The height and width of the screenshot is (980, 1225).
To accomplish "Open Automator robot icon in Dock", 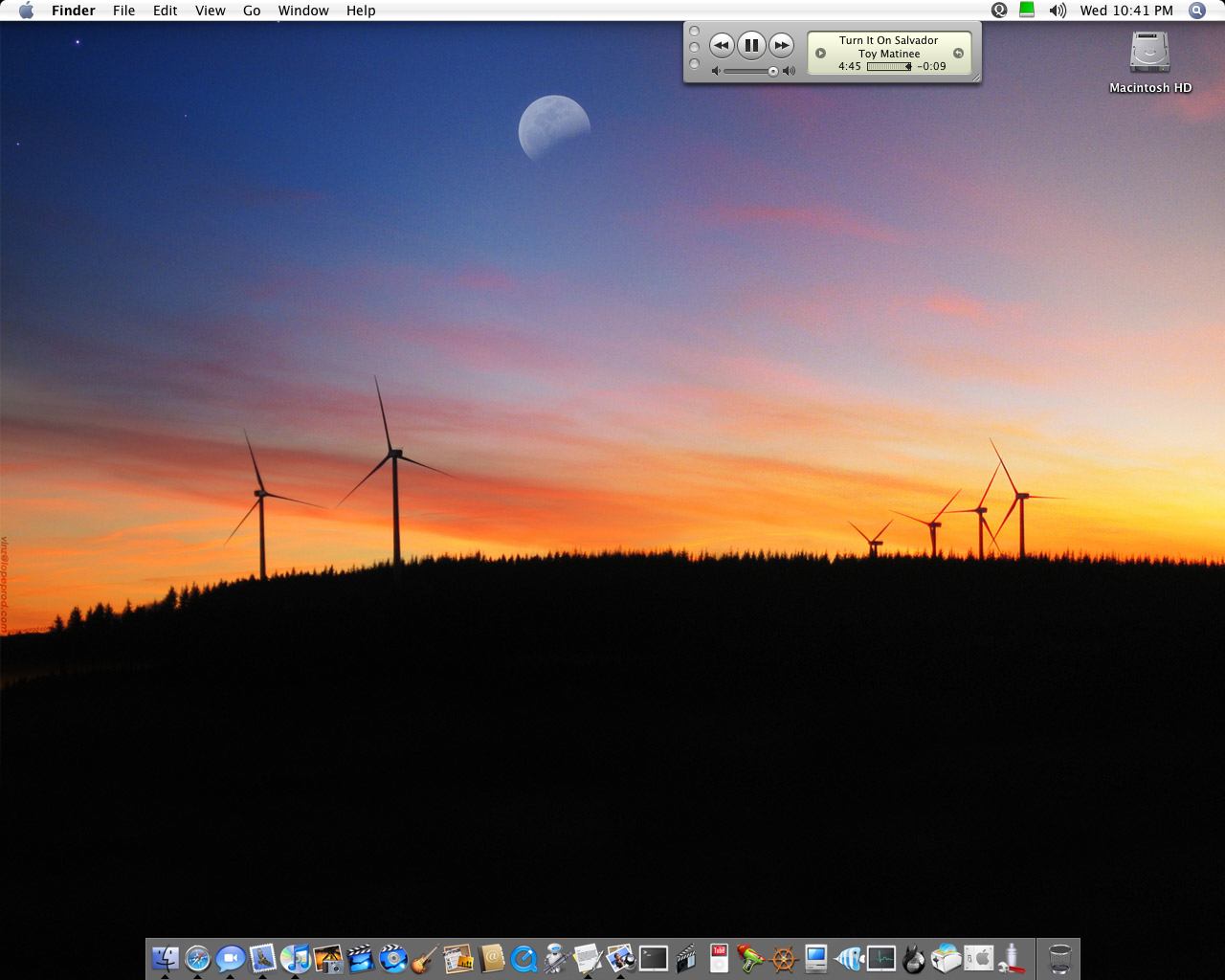I will [x=555, y=958].
